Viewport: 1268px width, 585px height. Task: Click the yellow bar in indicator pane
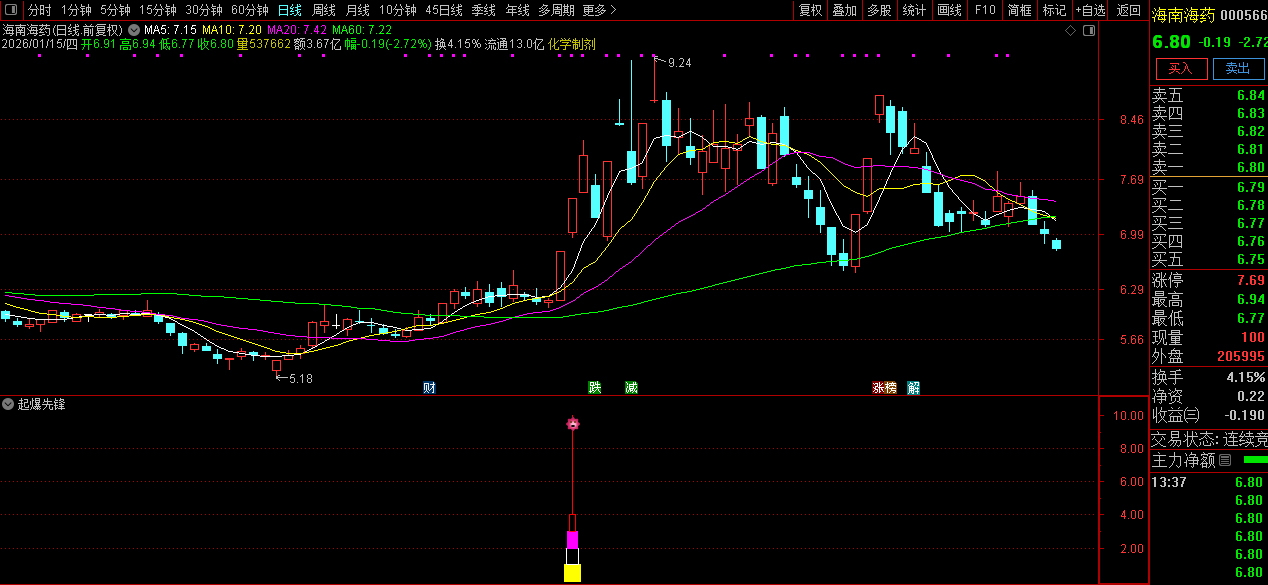(572, 573)
